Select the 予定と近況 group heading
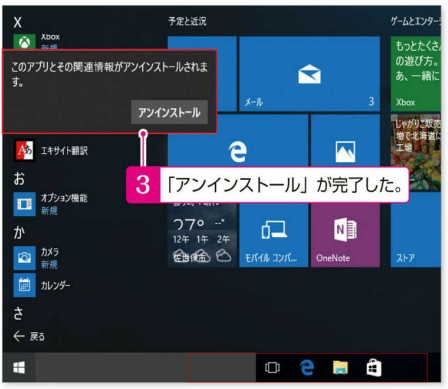448x389 pixels. [187, 22]
